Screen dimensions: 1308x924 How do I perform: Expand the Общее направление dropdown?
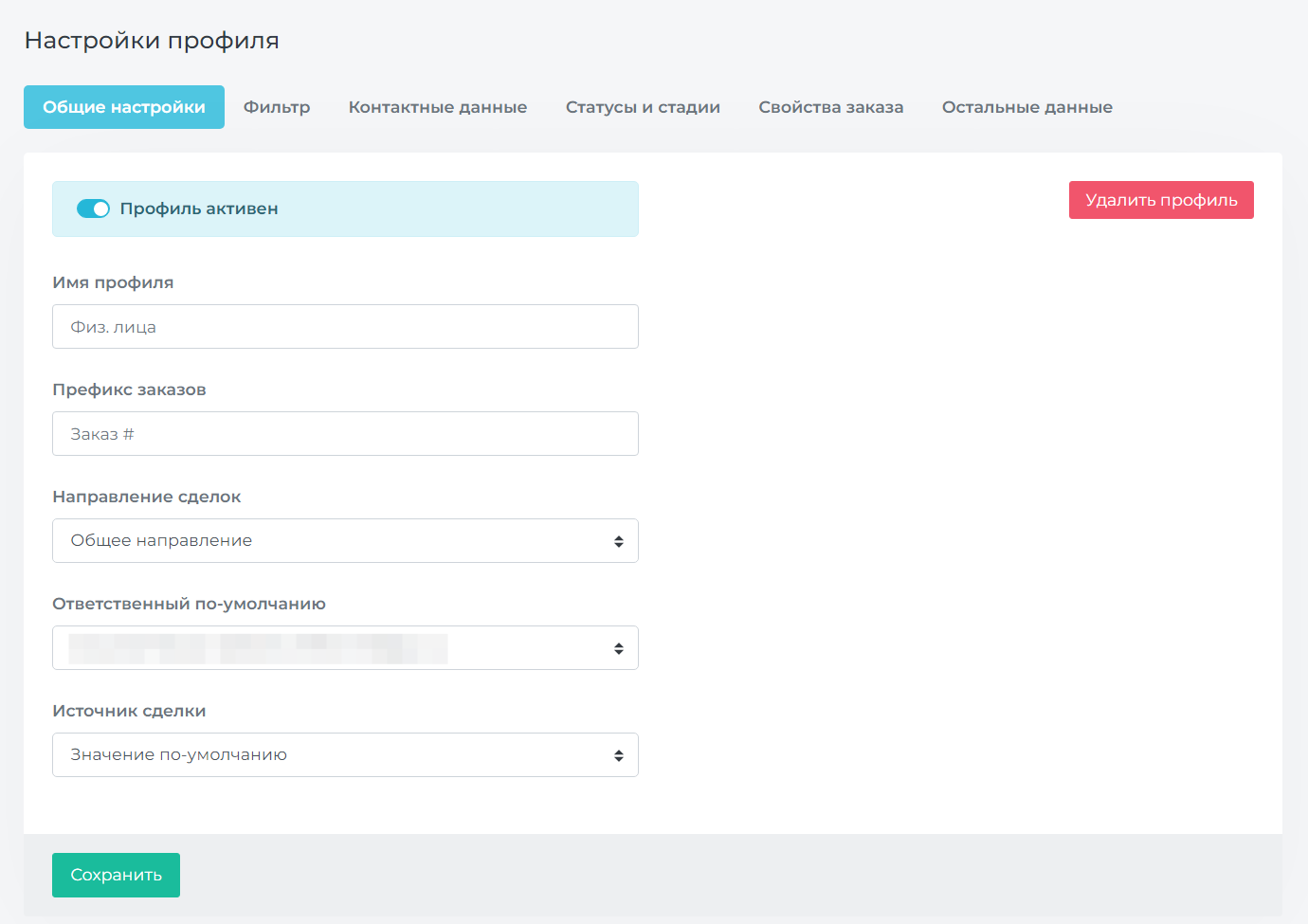(x=345, y=541)
